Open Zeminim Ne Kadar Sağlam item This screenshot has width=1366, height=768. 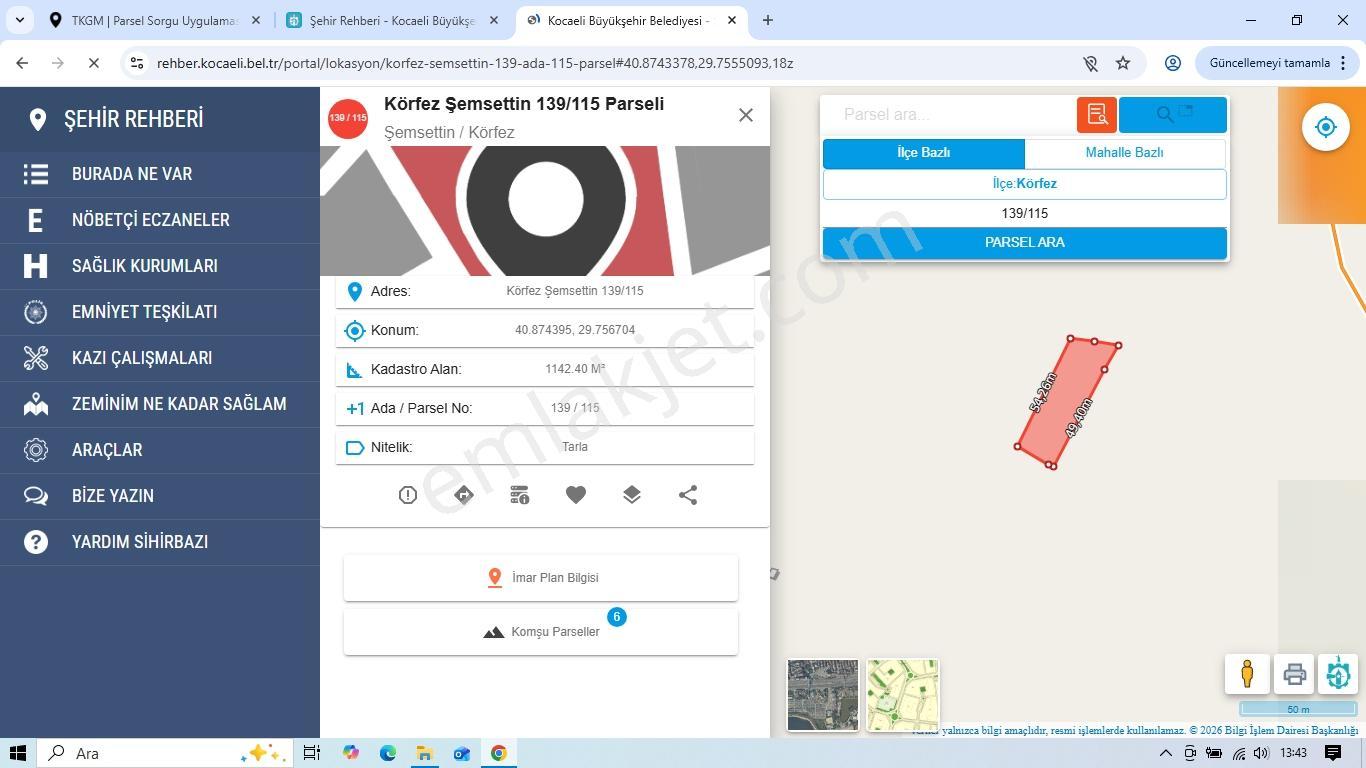[160, 404]
